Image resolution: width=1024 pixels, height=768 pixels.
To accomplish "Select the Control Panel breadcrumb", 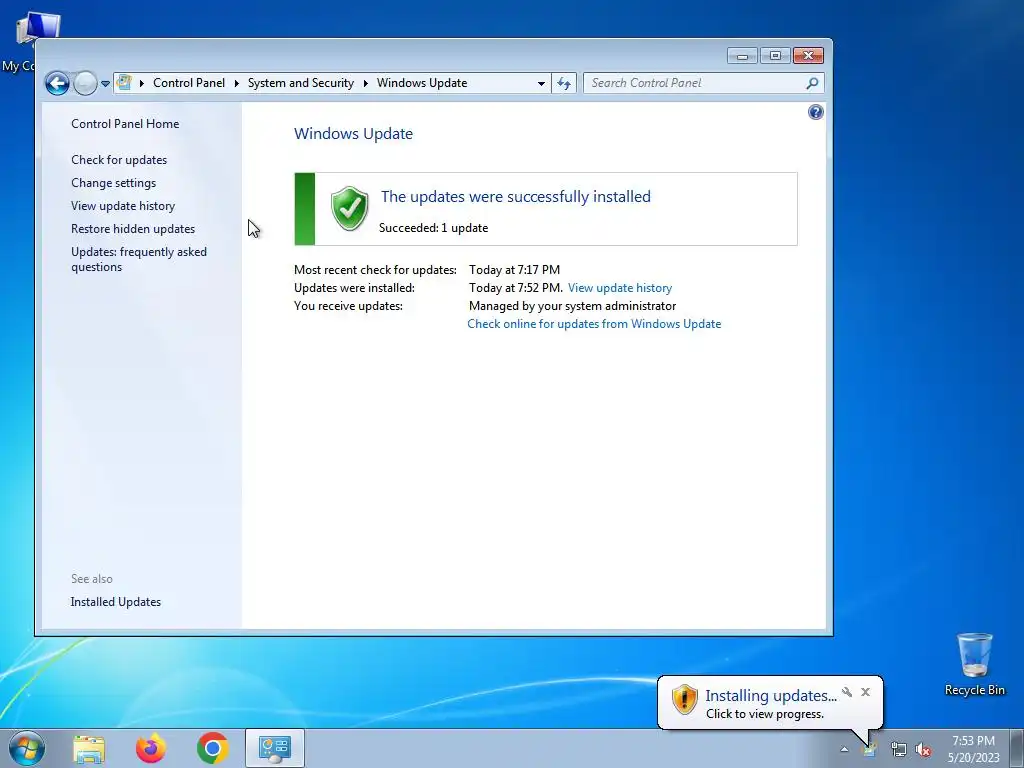I will (x=189, y=83).
